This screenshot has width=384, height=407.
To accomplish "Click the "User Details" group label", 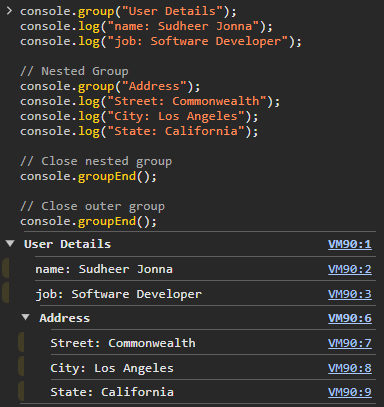I will [x=67, y=244].
